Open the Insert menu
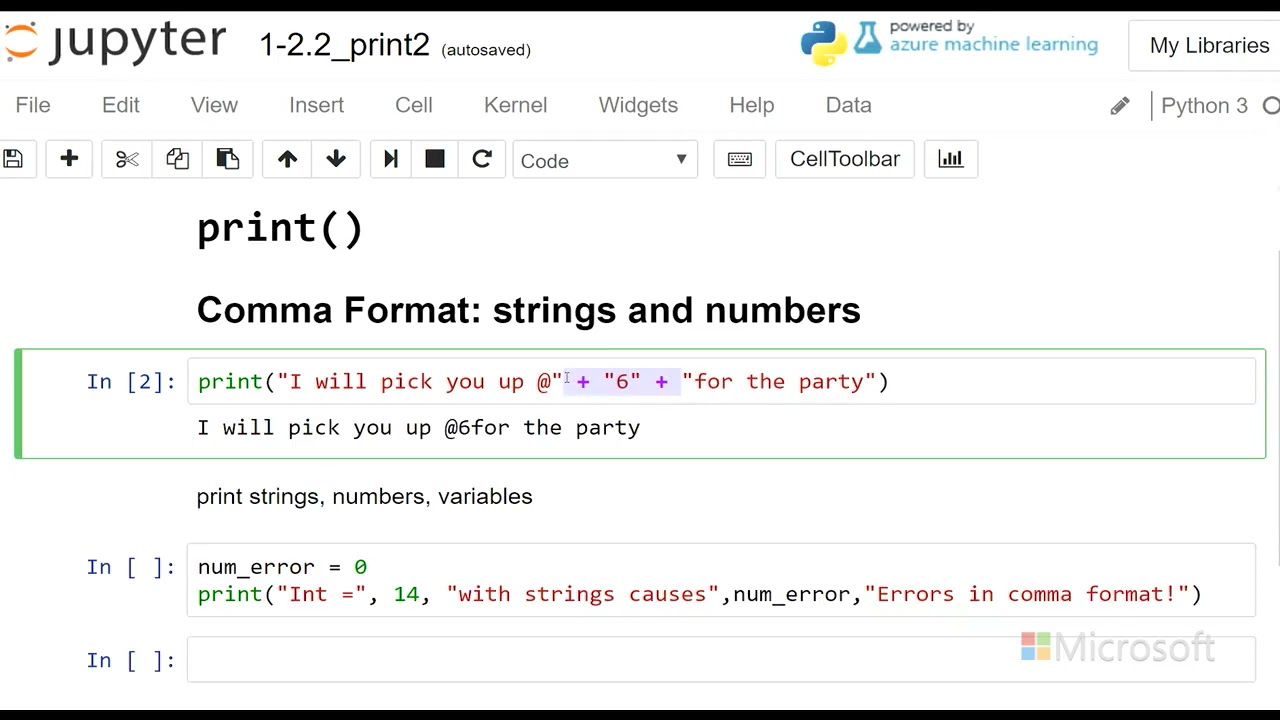Viewport: 1280px width, 720px height. [316, 105]
